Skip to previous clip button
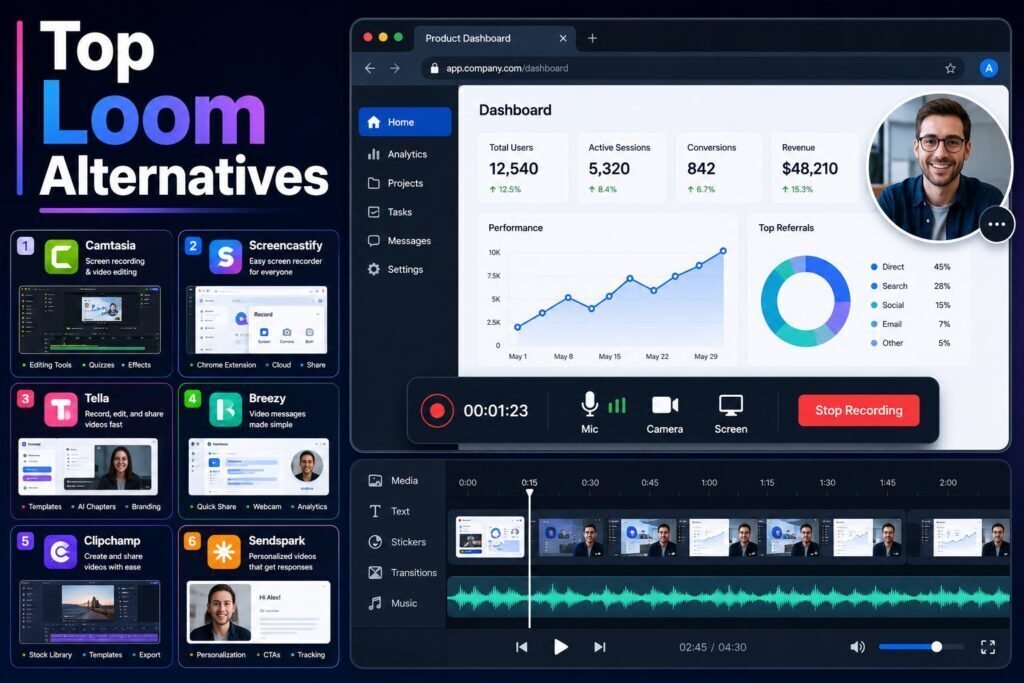 [x=521, y=647]
